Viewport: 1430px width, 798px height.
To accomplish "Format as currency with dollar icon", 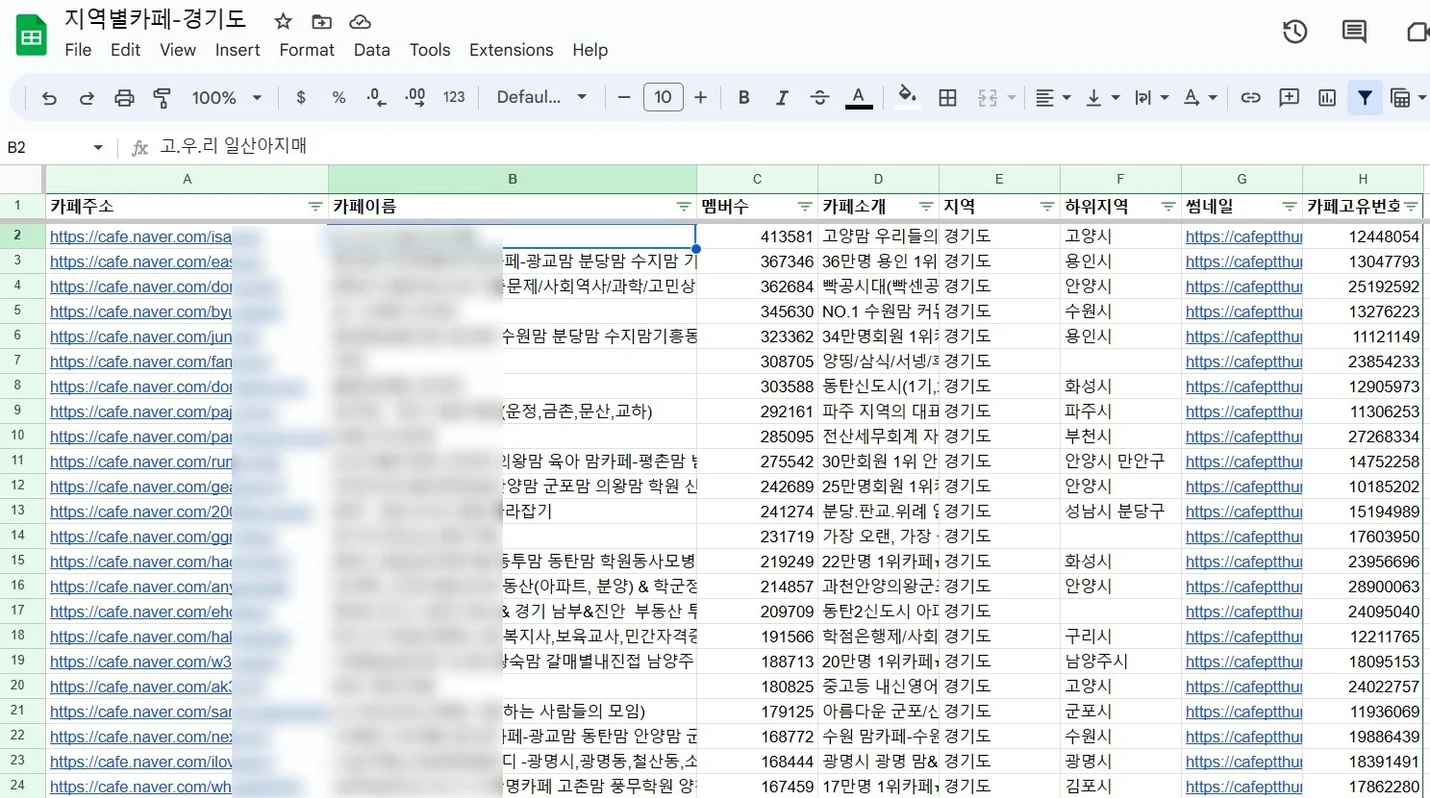I will pyautogui.click(x=301, y=98).
